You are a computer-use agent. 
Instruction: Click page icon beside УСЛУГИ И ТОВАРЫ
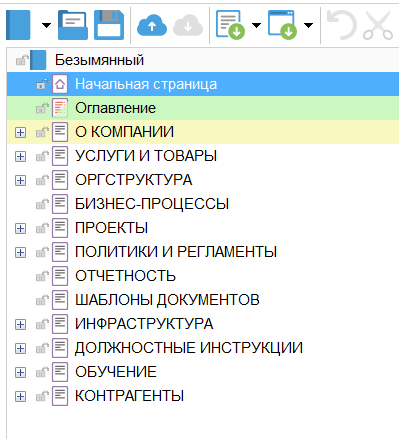(60, 156)
